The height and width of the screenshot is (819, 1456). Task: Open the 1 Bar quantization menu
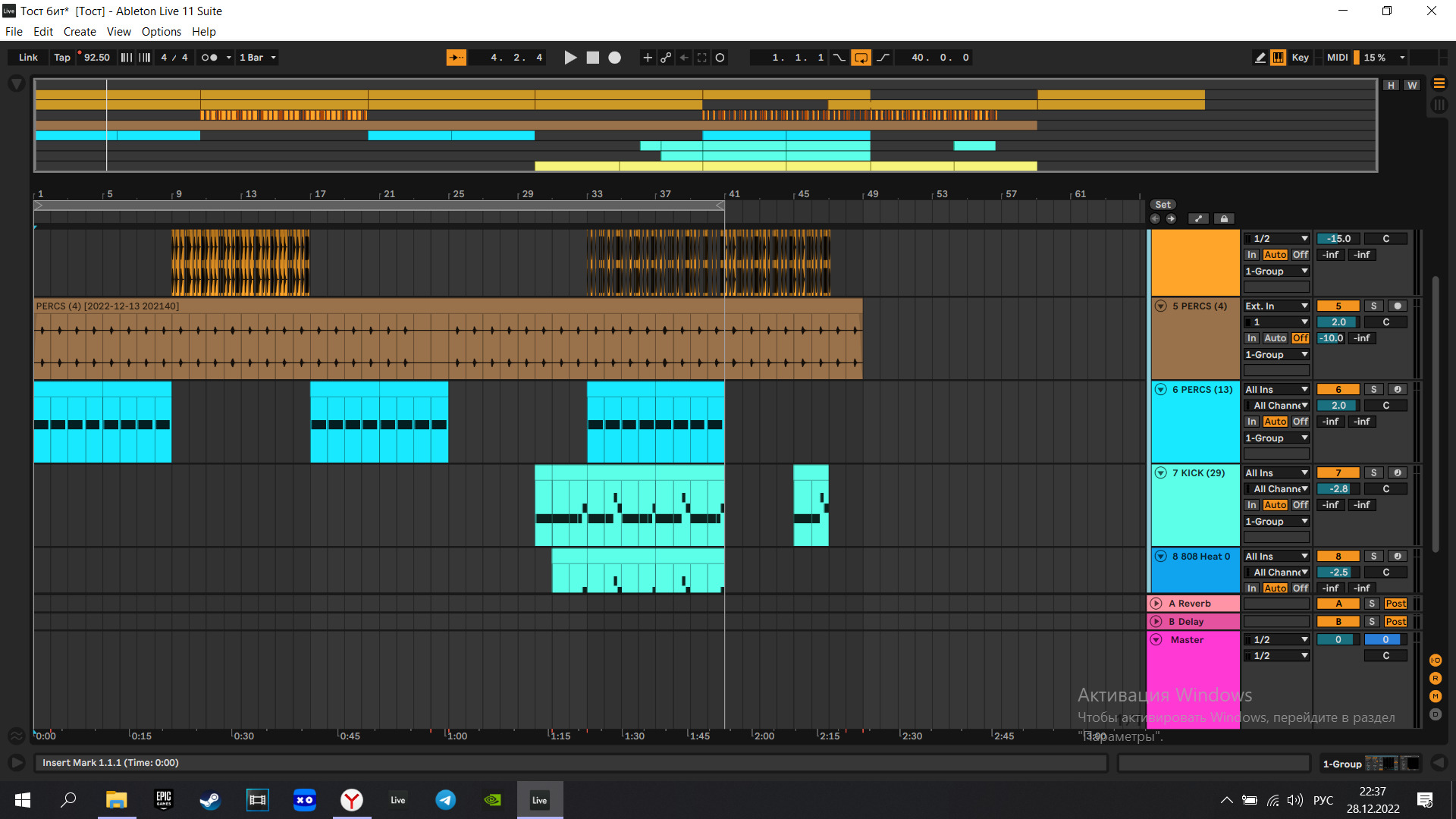258,58
